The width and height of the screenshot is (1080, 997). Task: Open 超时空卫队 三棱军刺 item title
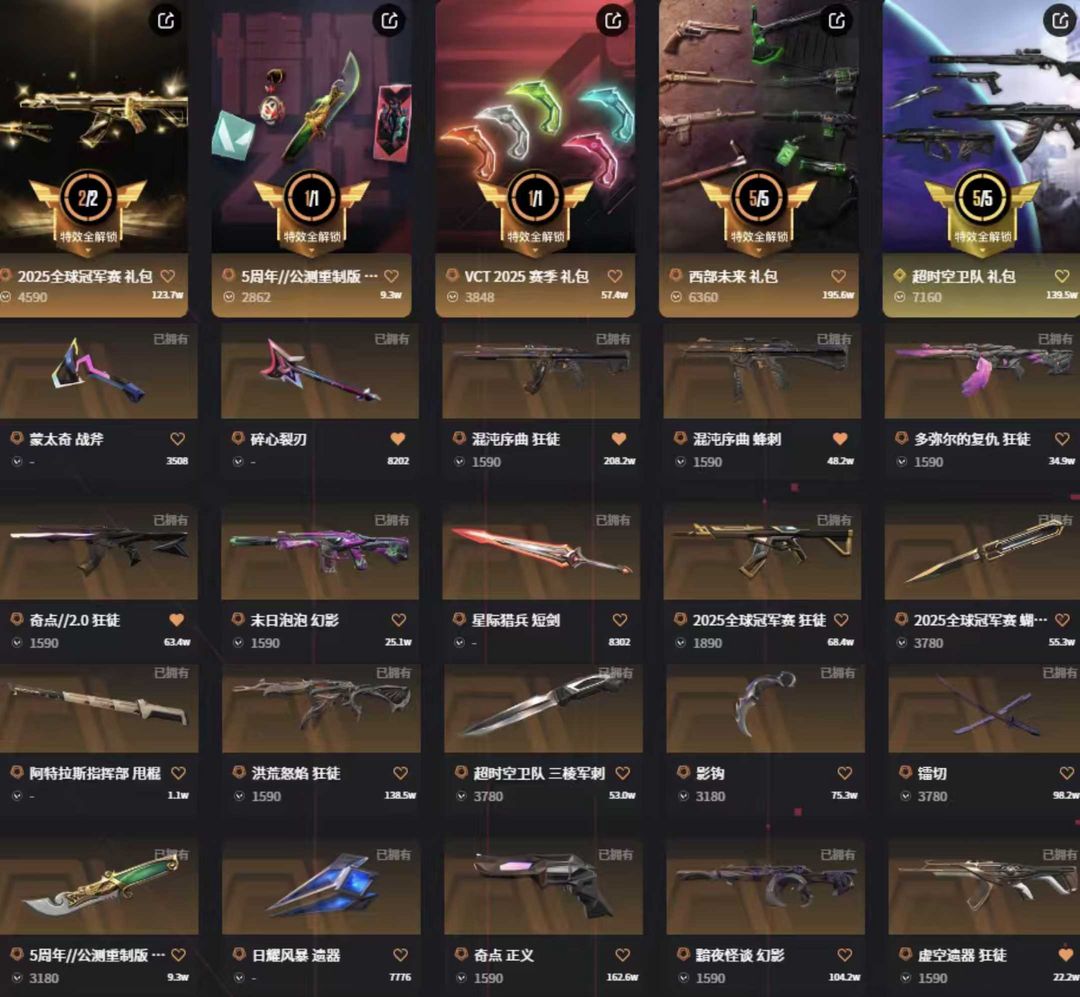click(539, 773)
